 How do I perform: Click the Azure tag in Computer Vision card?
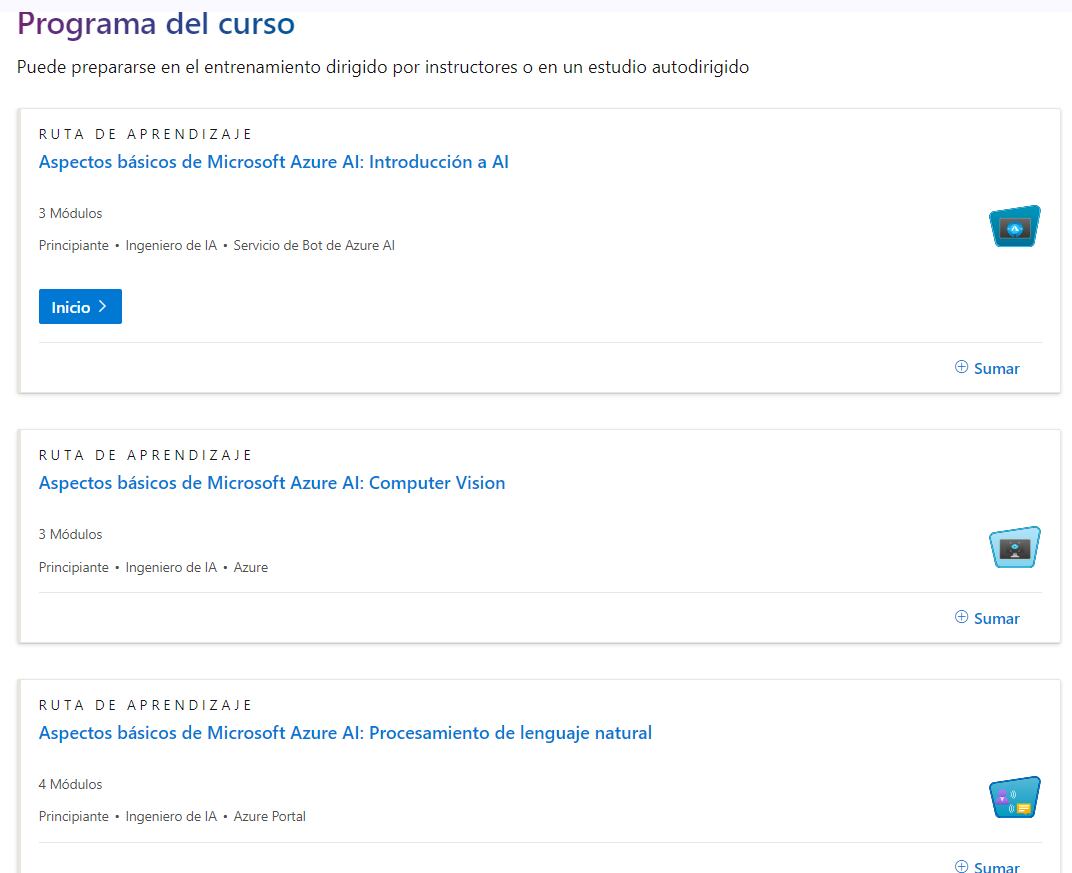click(251, 567)
